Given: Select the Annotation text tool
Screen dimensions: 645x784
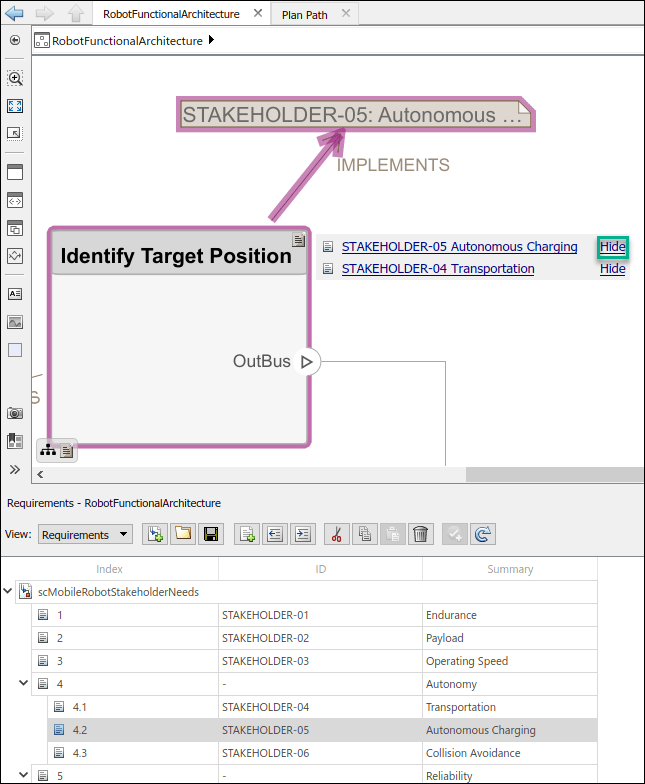Looking at the screenshot, I should (15, 294).
